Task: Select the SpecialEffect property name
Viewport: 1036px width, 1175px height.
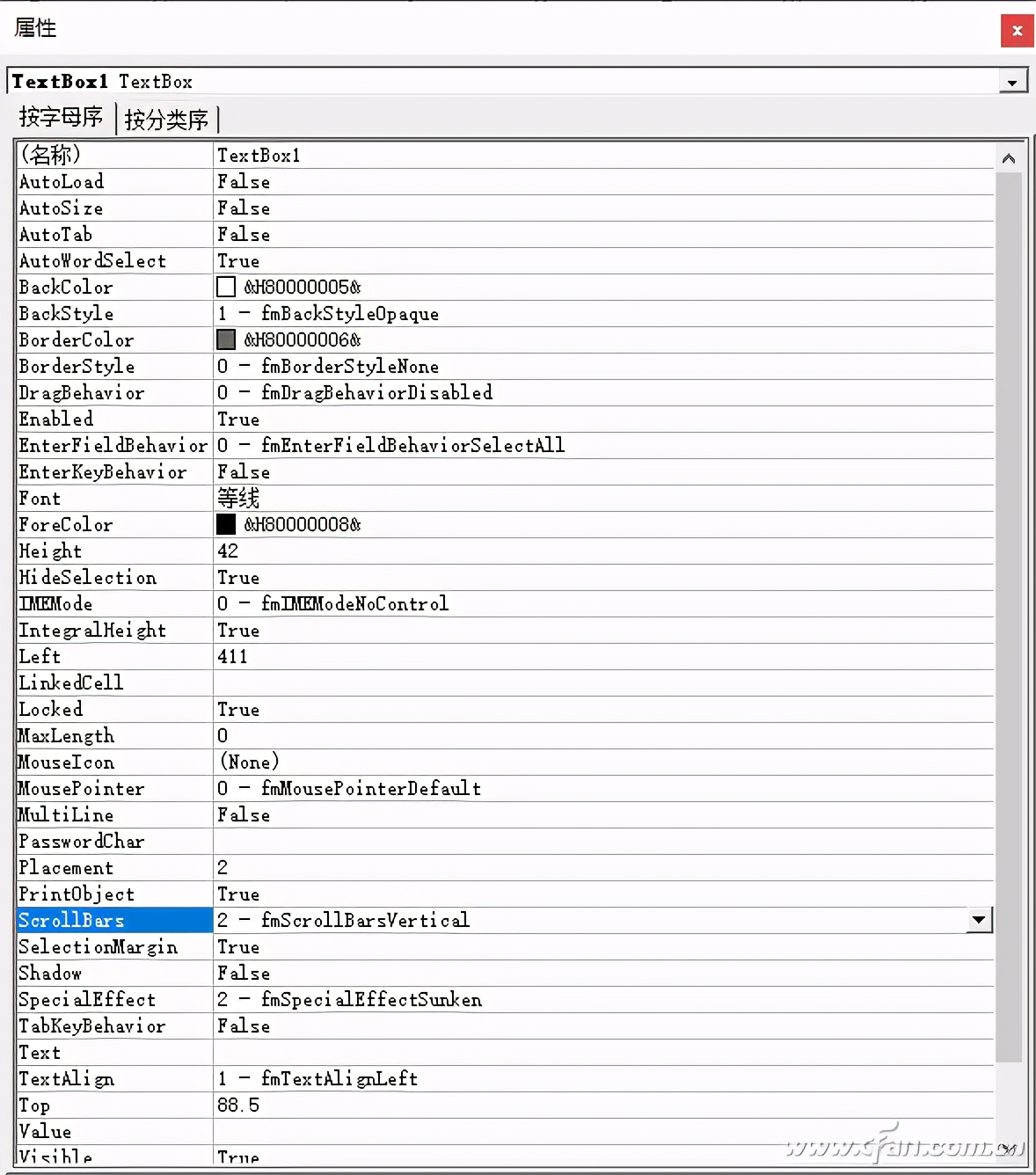Action: point(87,999)
